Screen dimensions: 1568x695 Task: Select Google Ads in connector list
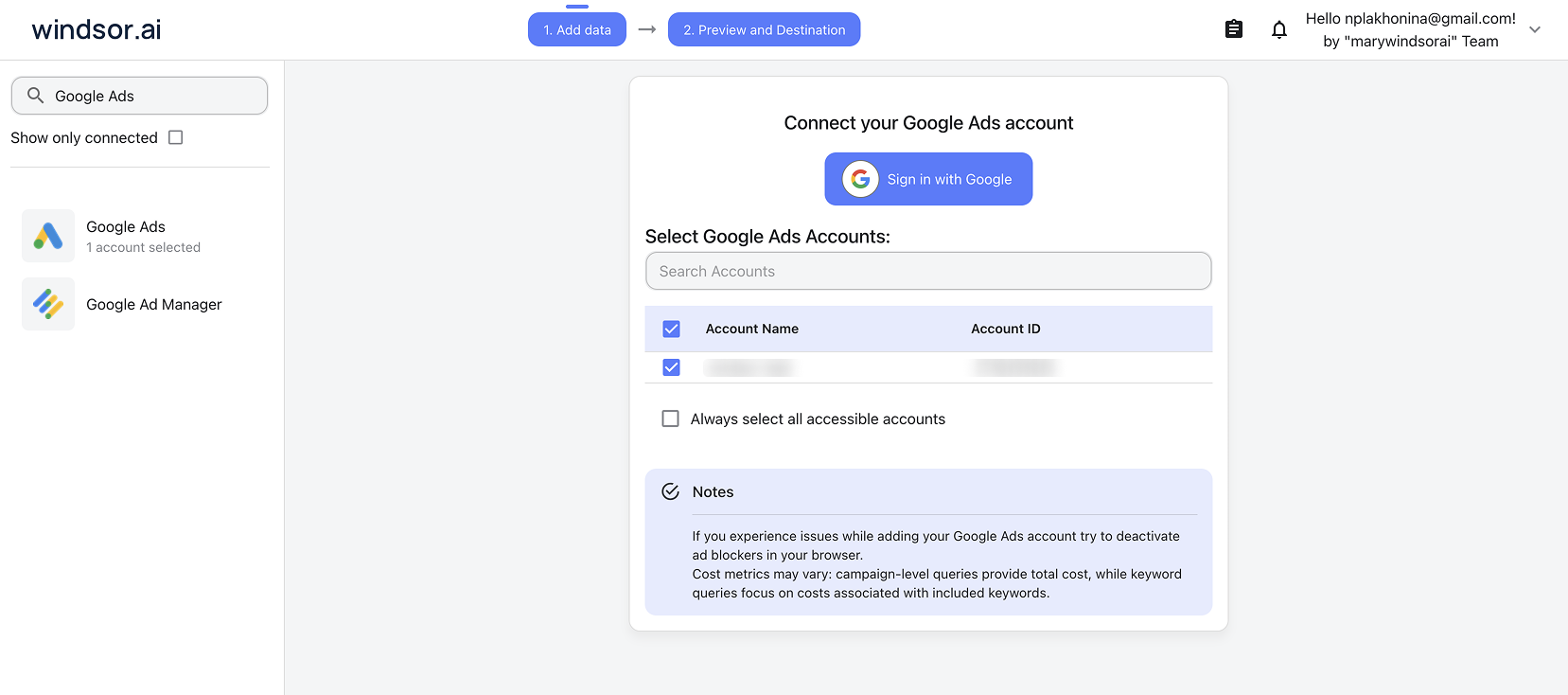pos(142,236)
